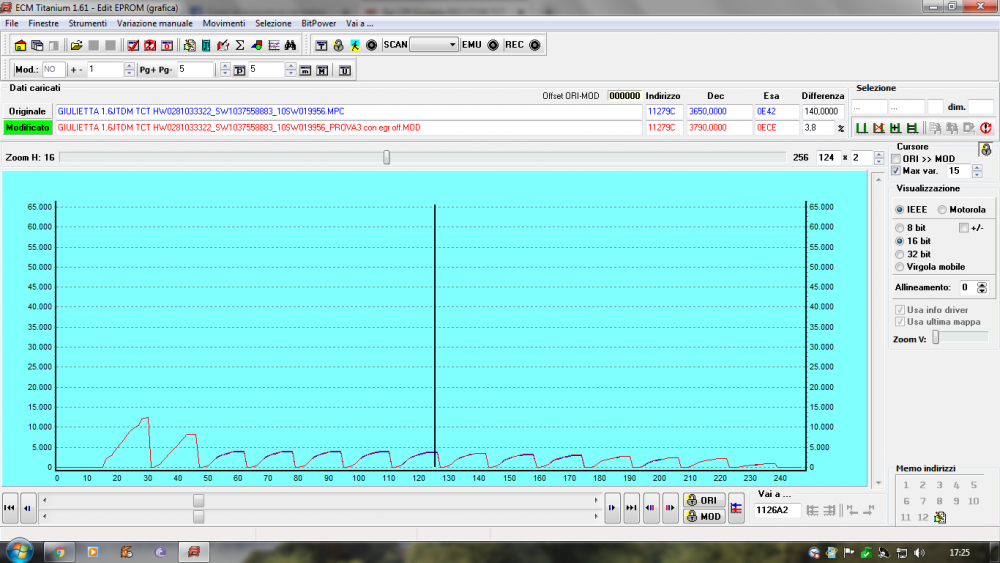Click the binoculars search icon

coord(291,45)
